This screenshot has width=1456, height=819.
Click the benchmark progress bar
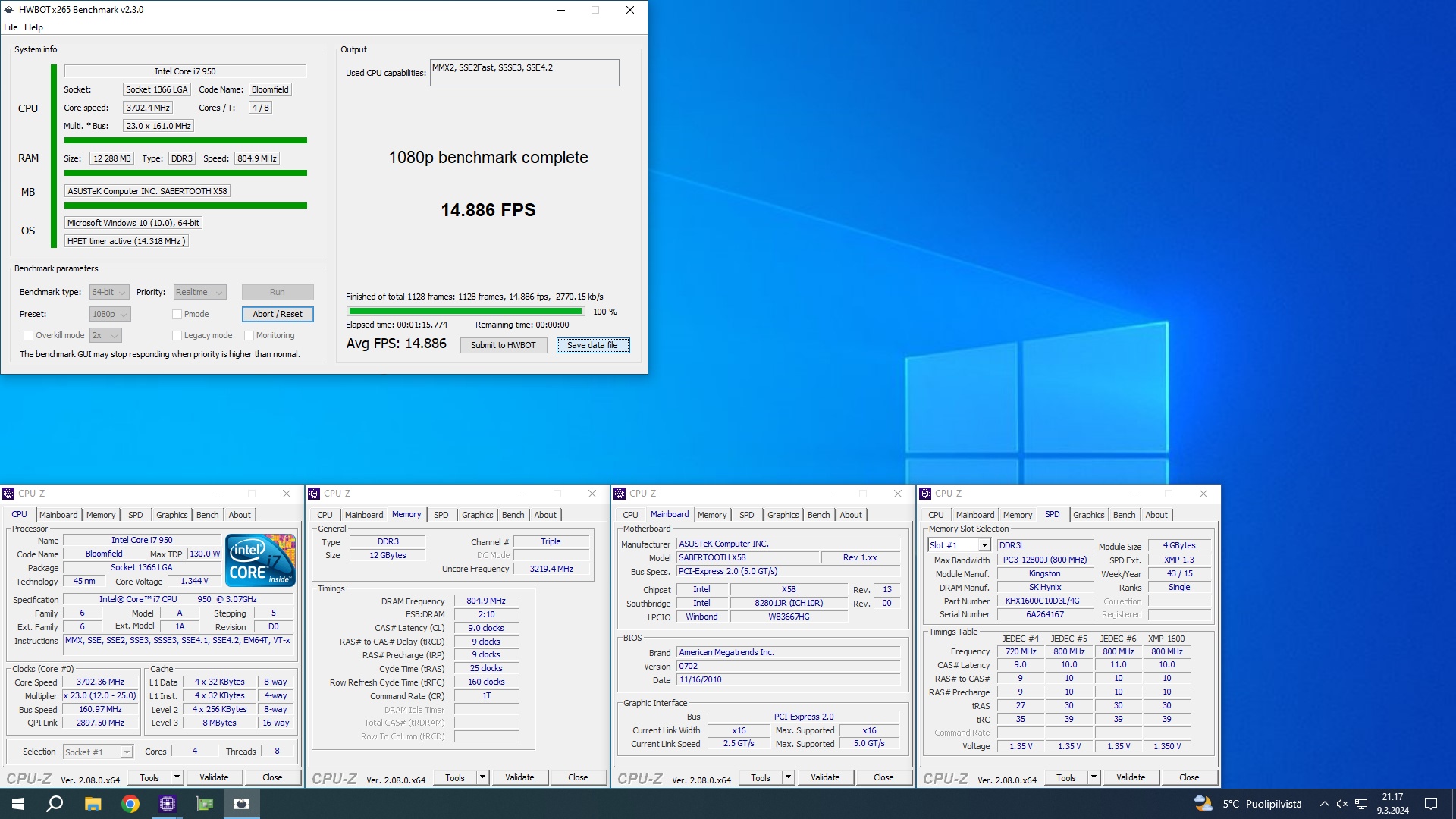466,312
